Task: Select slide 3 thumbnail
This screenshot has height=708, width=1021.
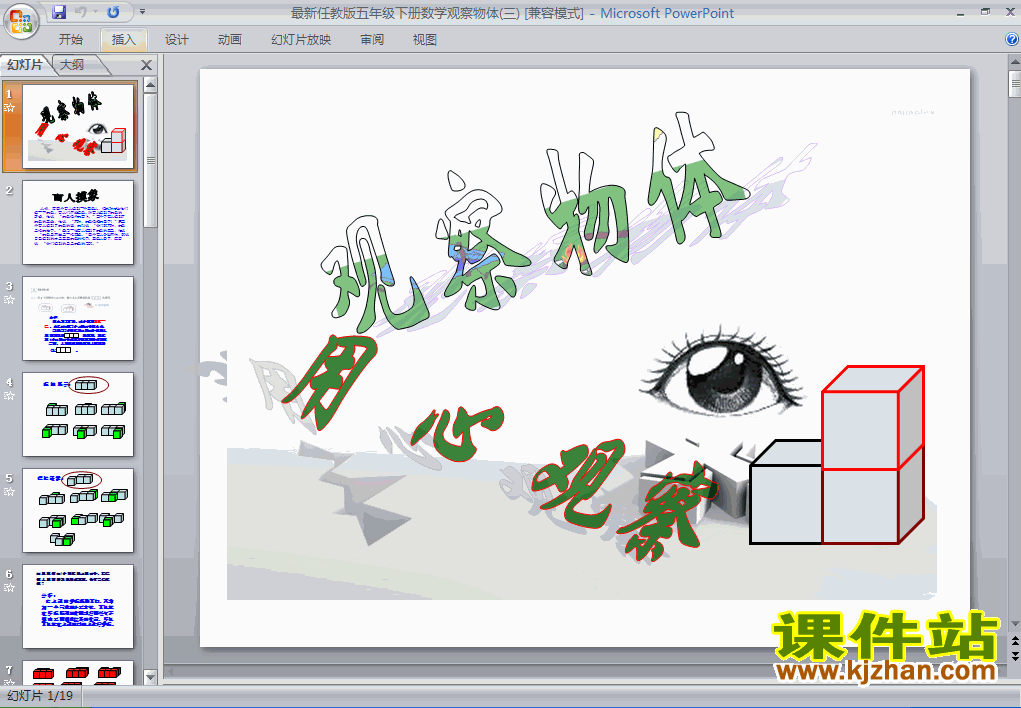Action: pyautogui.click(x=78, y=318)
